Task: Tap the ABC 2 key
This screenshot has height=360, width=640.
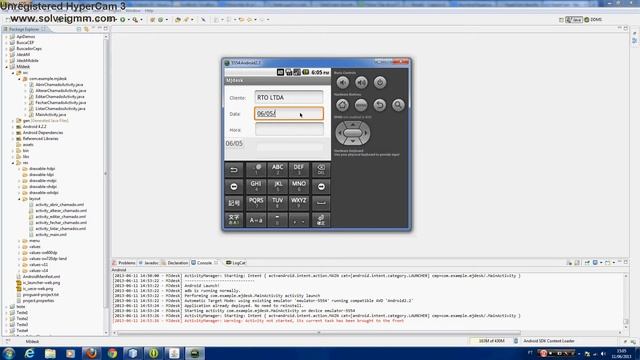Action: coord(278,169)
